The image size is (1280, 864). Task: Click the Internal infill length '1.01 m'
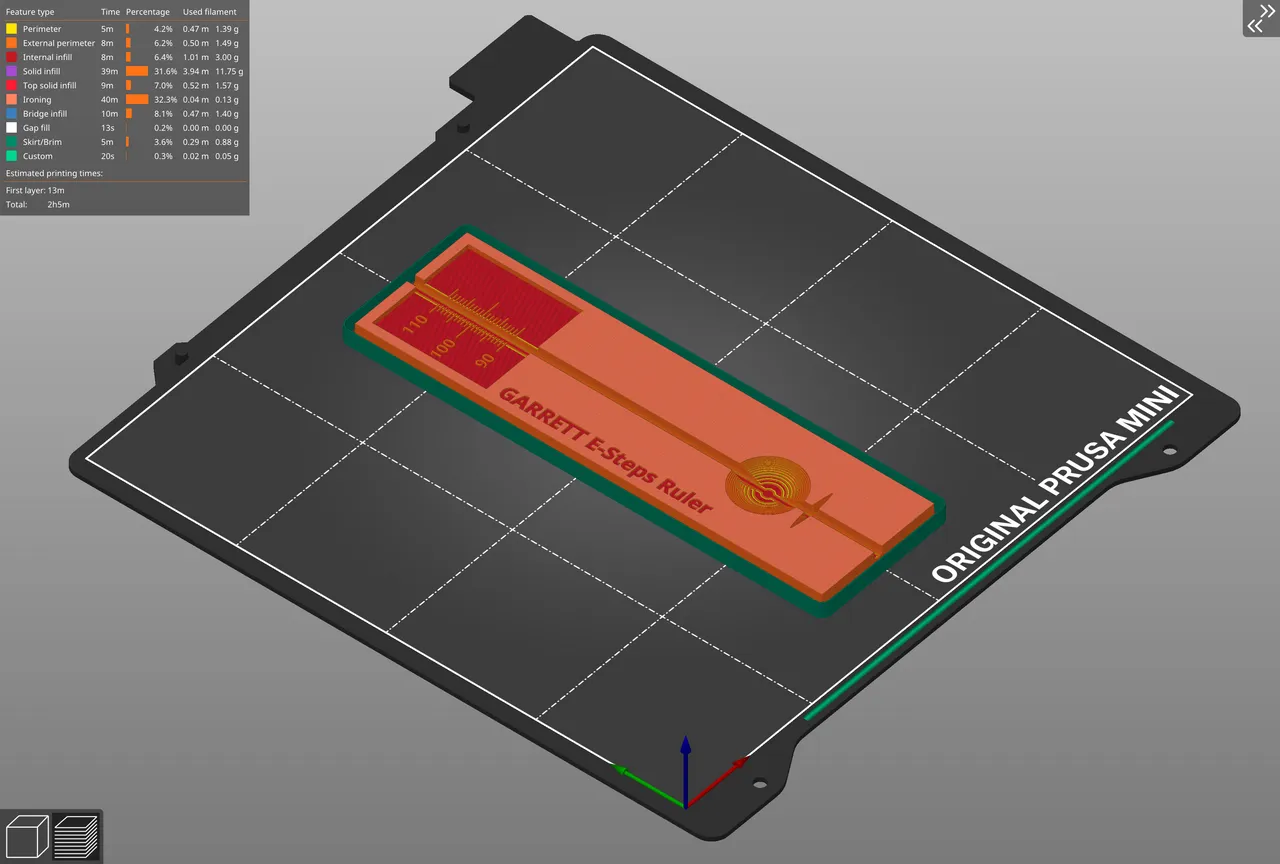[196, 57]
